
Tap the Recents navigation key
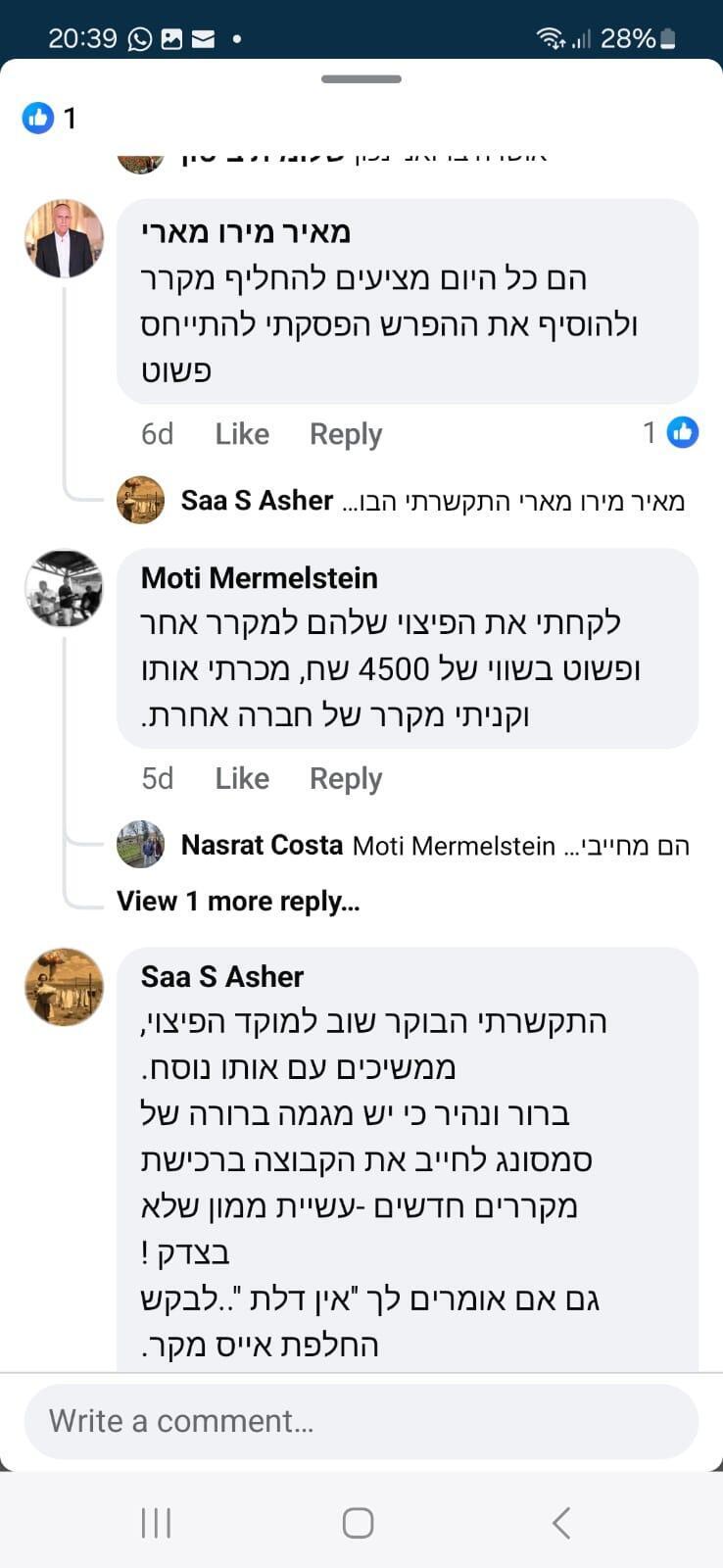(155, 1522)
